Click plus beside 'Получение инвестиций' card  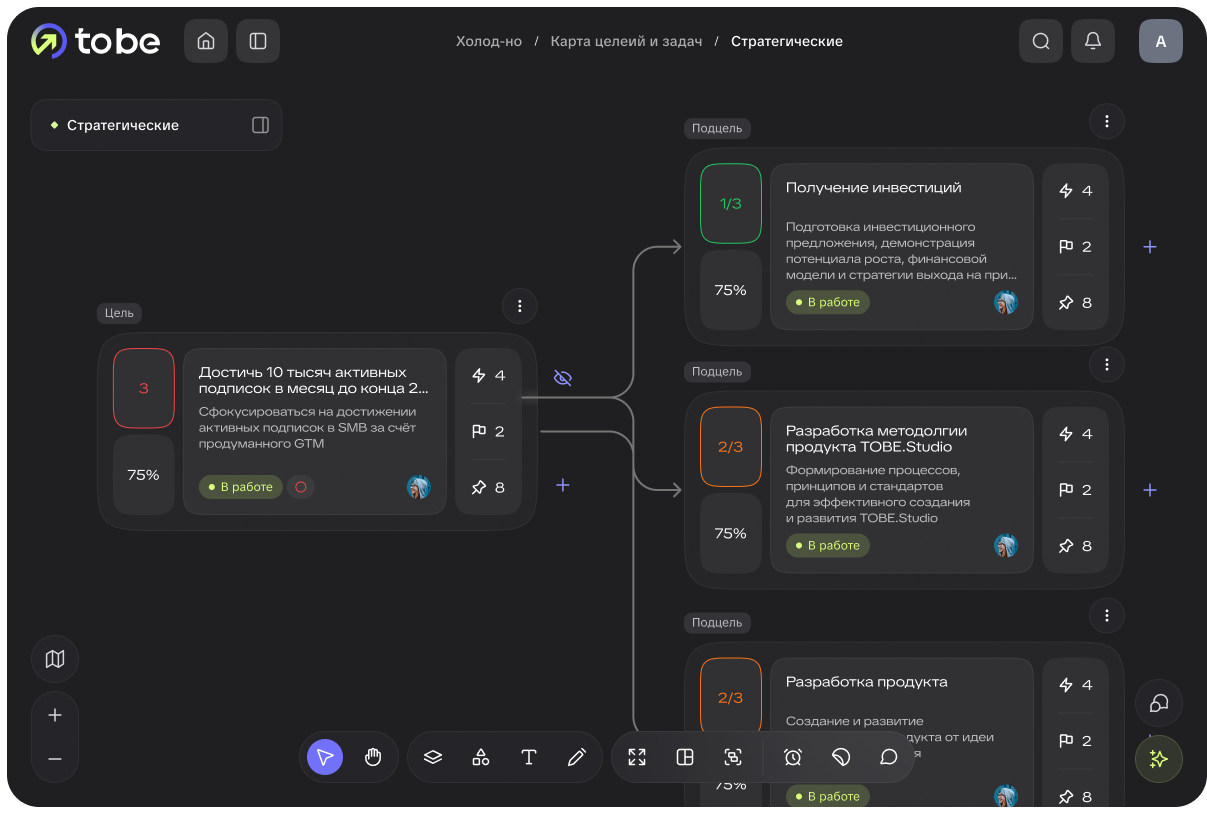[1150, 247]
